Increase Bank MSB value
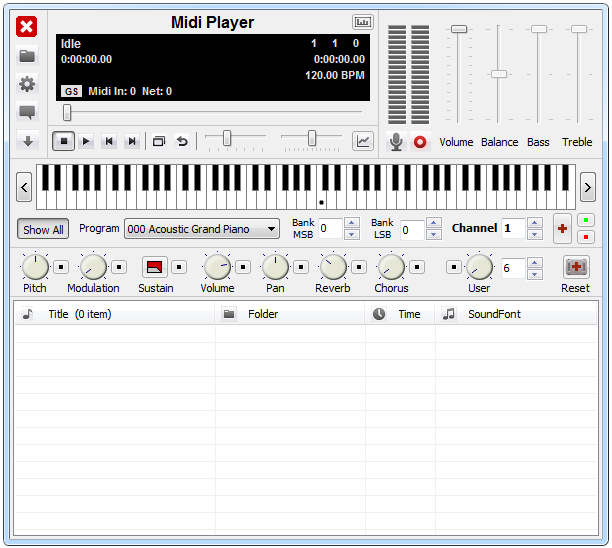The image size is (612, 548). tap(352, 223)
